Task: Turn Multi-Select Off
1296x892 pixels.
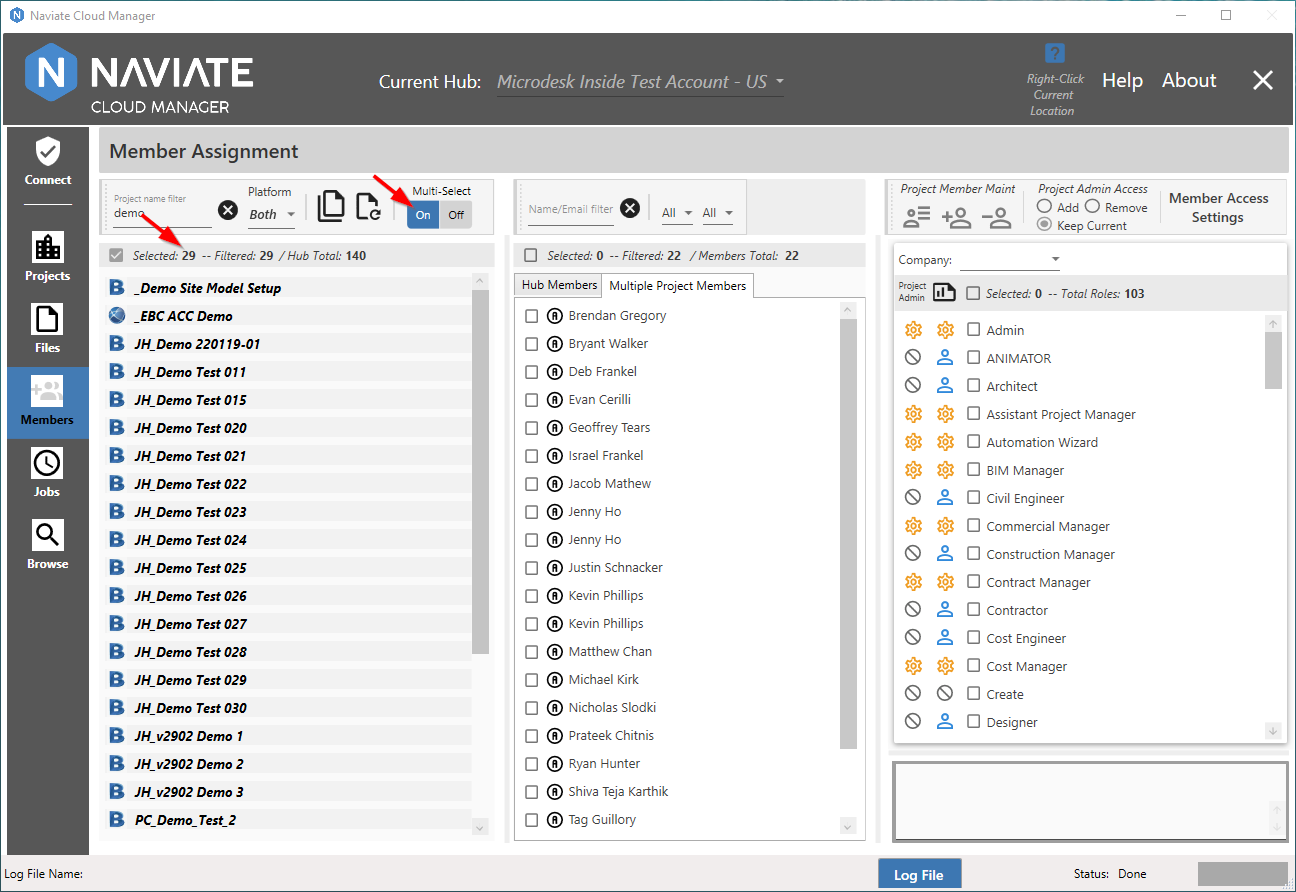Action: pos(456,214)
